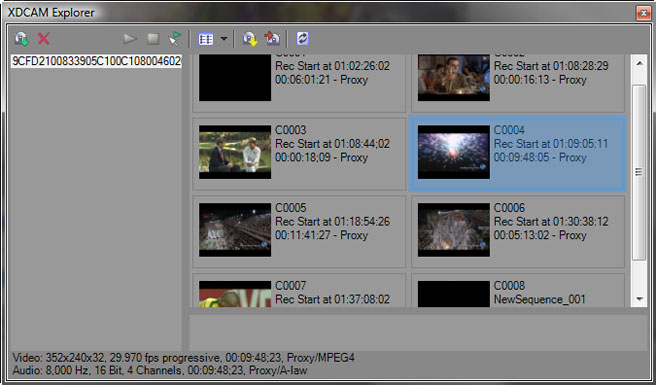Close the XDCAM Explorer window
The height and width of the screenshot is (385, 656).
[x=643, y=13]
